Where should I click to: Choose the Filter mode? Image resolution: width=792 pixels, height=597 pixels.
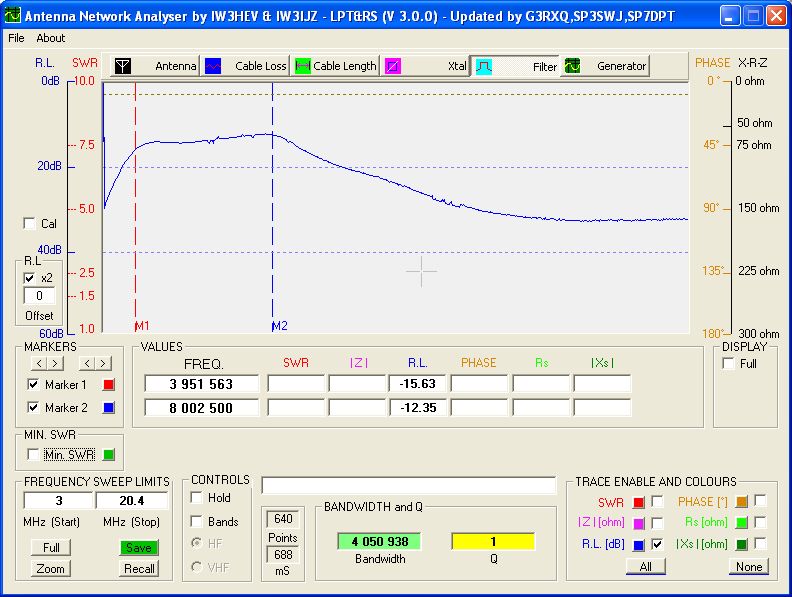[516, 66]
